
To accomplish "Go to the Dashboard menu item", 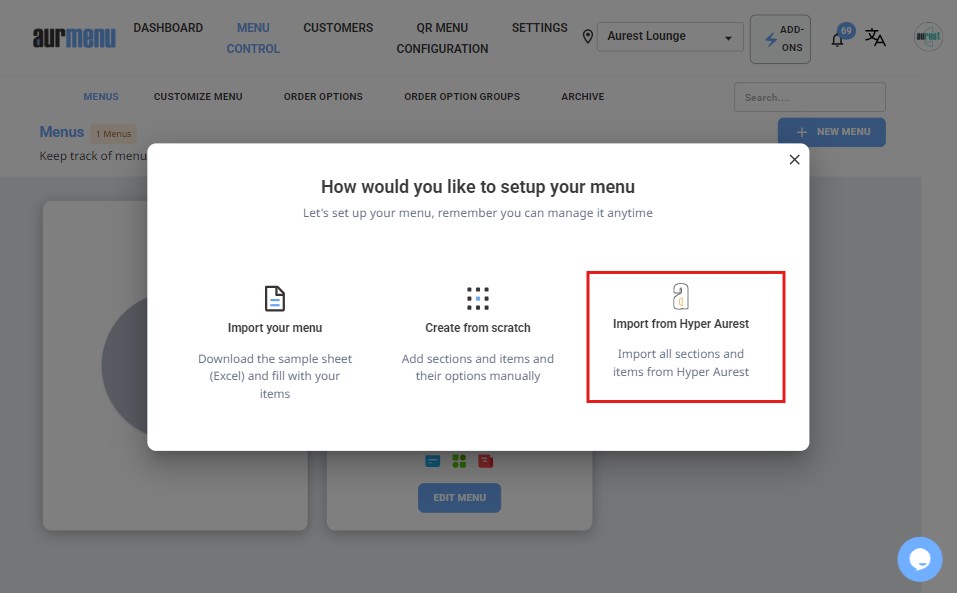I will tap(168, 28).
